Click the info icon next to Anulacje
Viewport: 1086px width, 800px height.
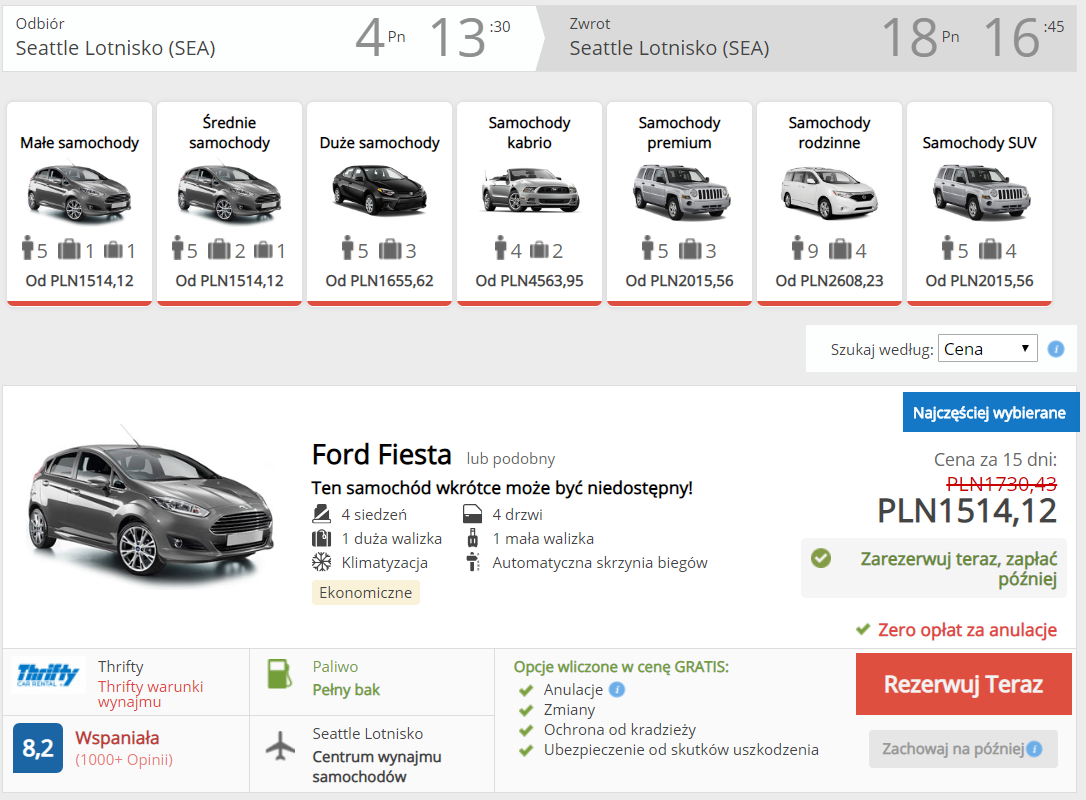[616, 689]
